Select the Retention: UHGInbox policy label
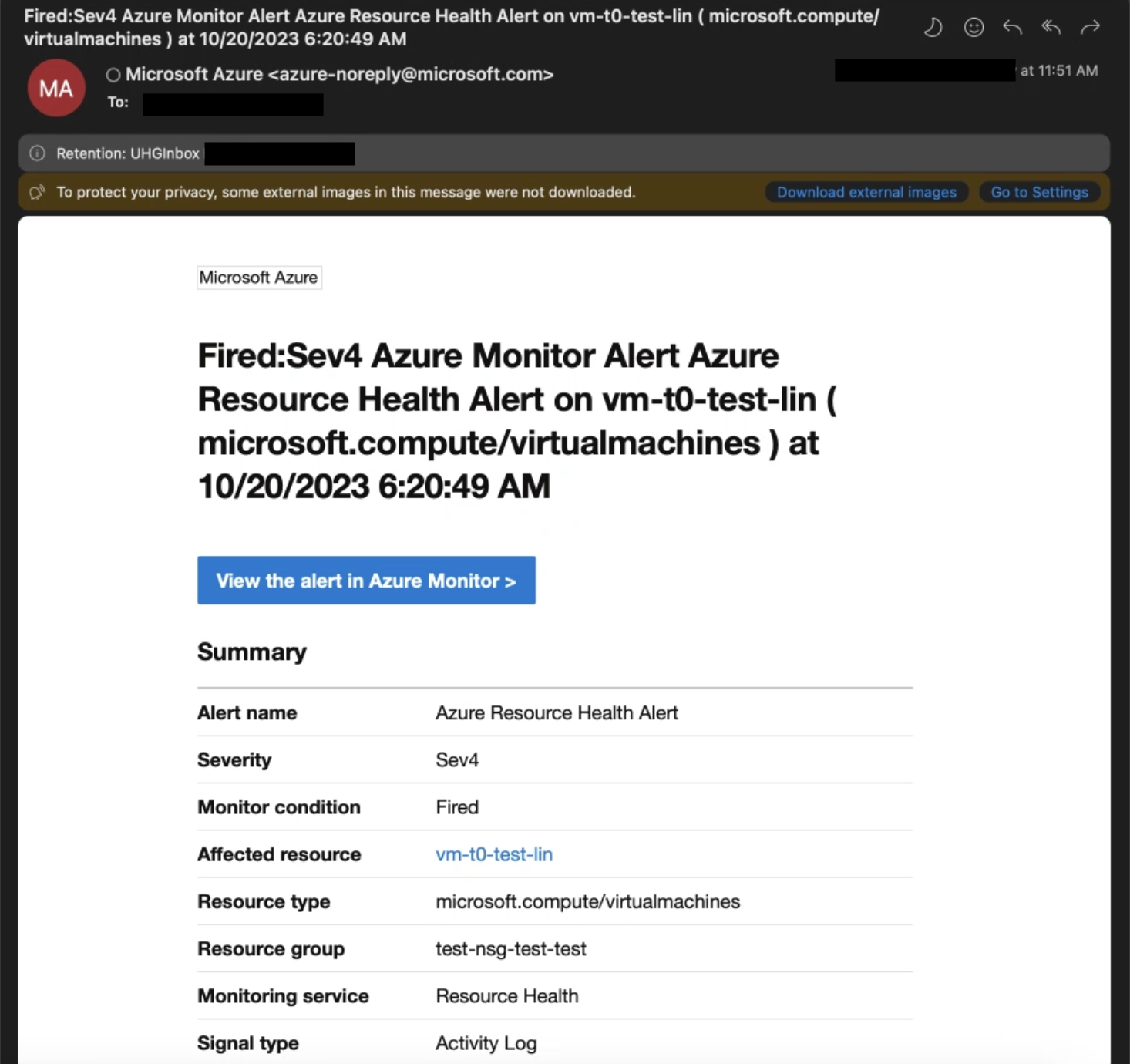Screen dimensions: 1130x1064 [x=128, y=153]
